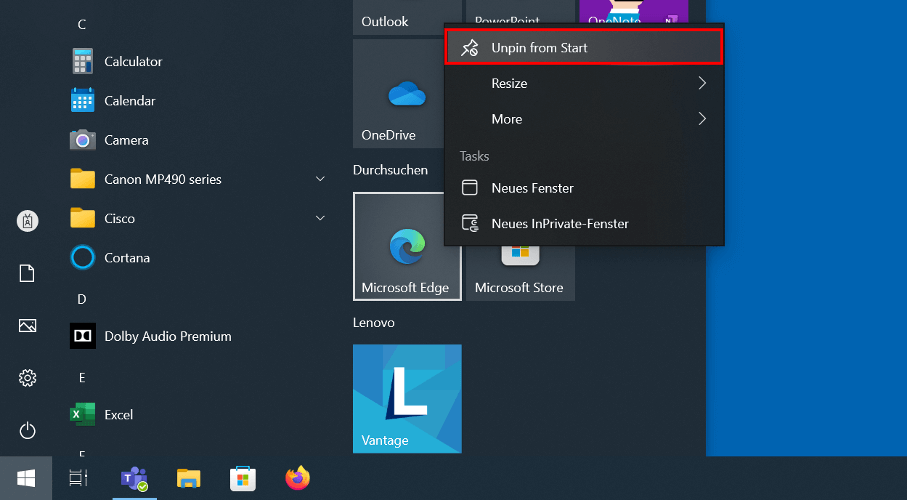The image size is (908, 500).
Task: Open the More submenu
Action: tap(583, 119)
